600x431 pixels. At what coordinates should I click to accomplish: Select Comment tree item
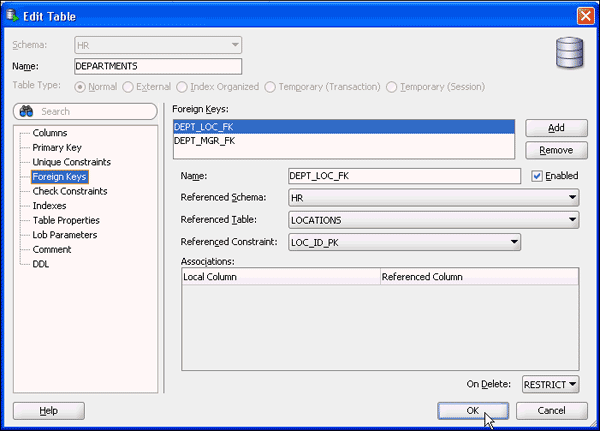[x=52, y=249]
